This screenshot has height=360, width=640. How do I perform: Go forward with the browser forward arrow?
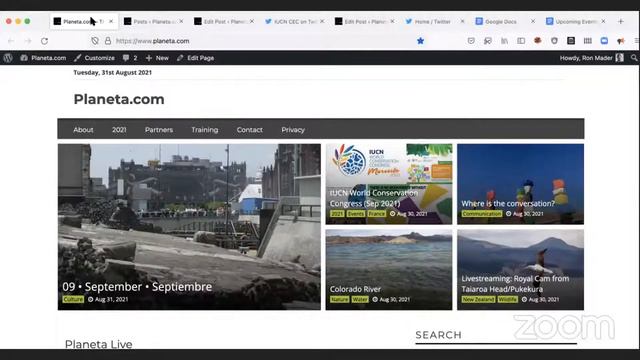point(28,41)
